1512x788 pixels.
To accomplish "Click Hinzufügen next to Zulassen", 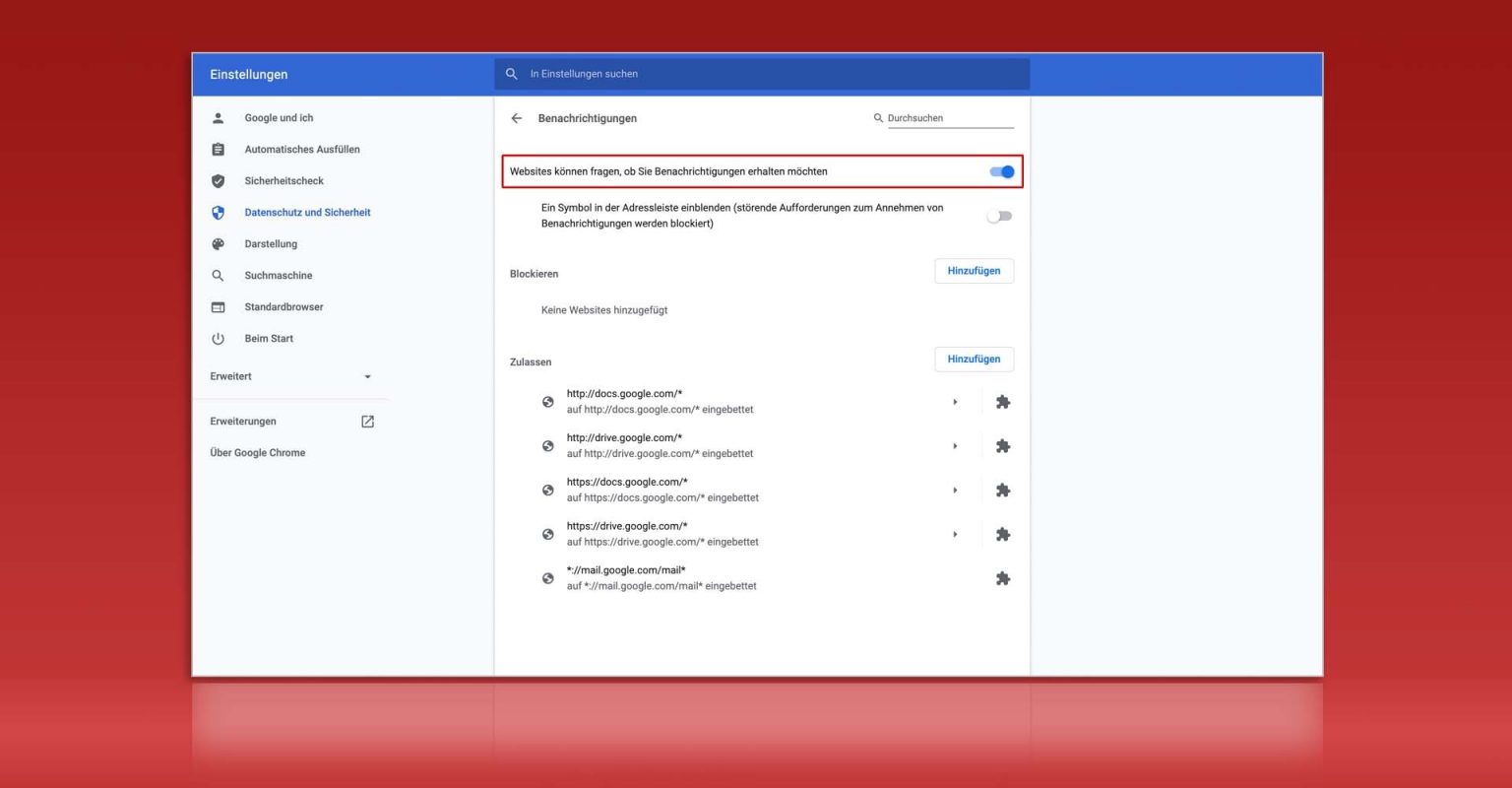I will pos(974,359).
